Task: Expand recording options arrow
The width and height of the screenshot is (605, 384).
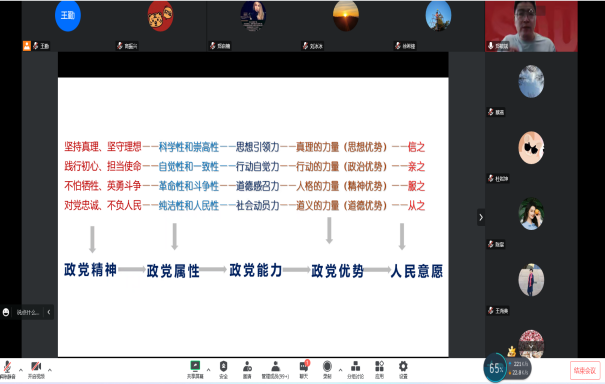Action: (x=340, y=370)
